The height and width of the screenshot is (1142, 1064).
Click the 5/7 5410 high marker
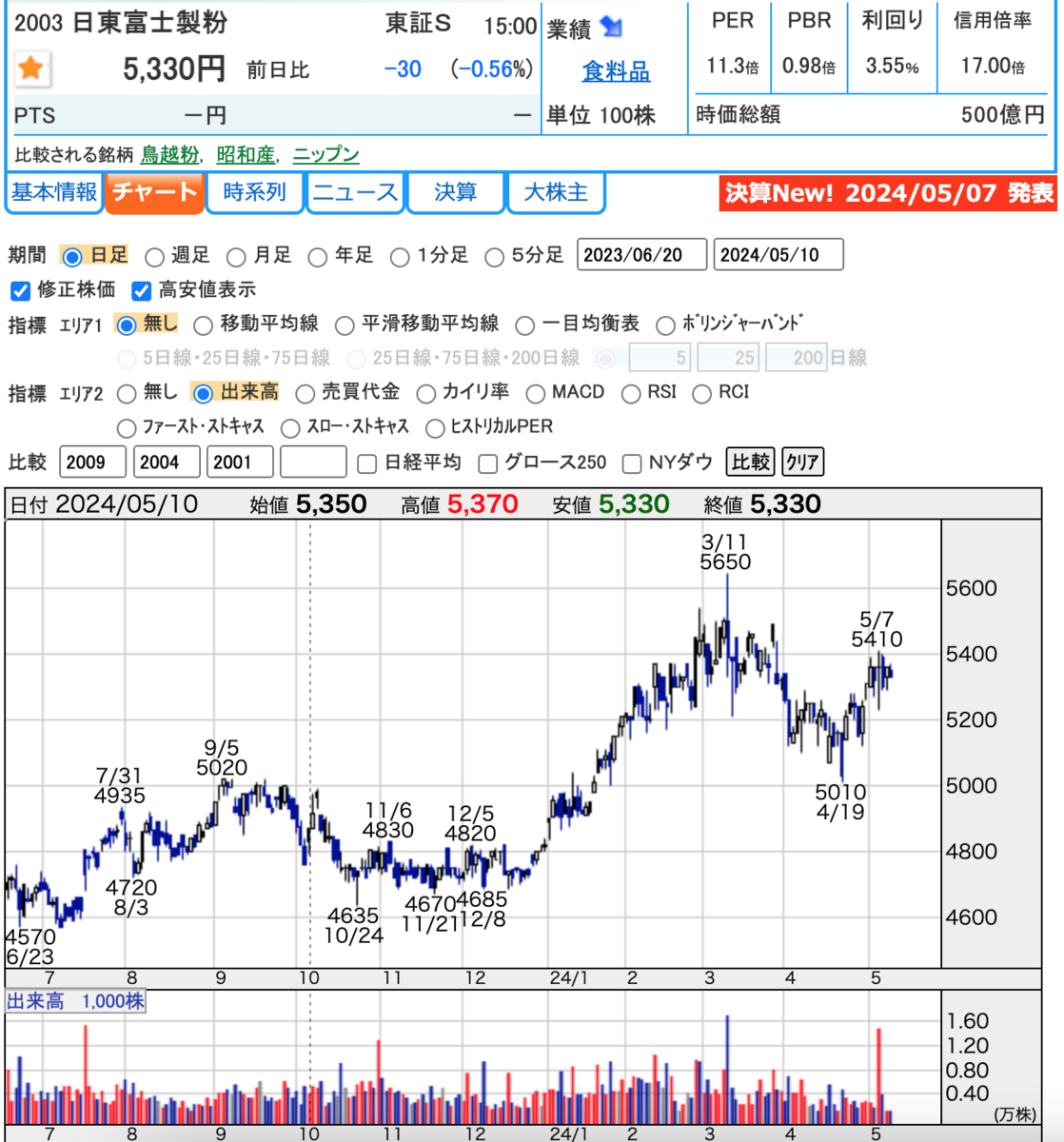click(877, 629)
